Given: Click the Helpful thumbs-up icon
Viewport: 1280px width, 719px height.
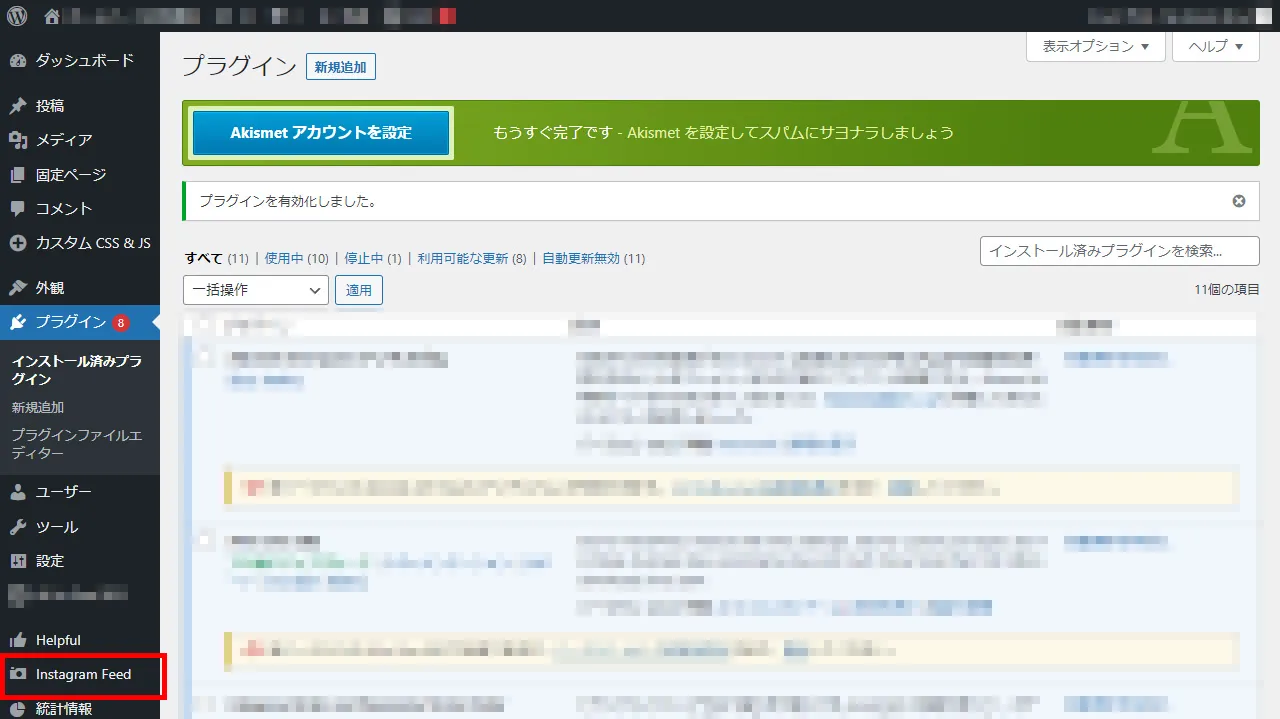Looking at the screenshot, I should (x=17, y=640).
